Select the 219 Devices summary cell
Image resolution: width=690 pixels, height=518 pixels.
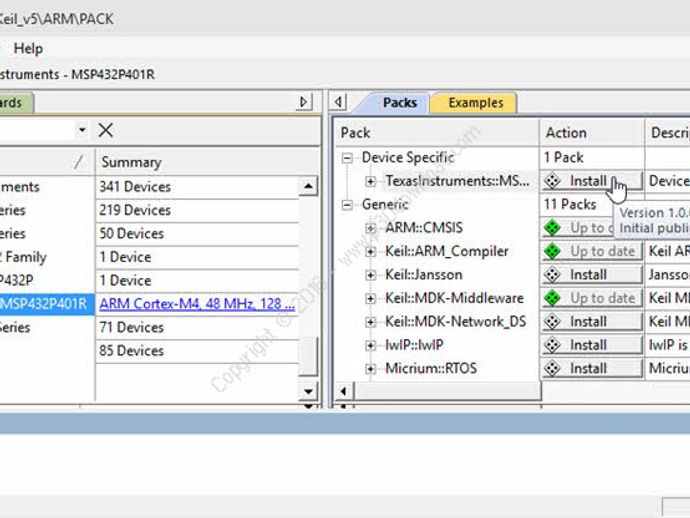(x=197, y=210)
